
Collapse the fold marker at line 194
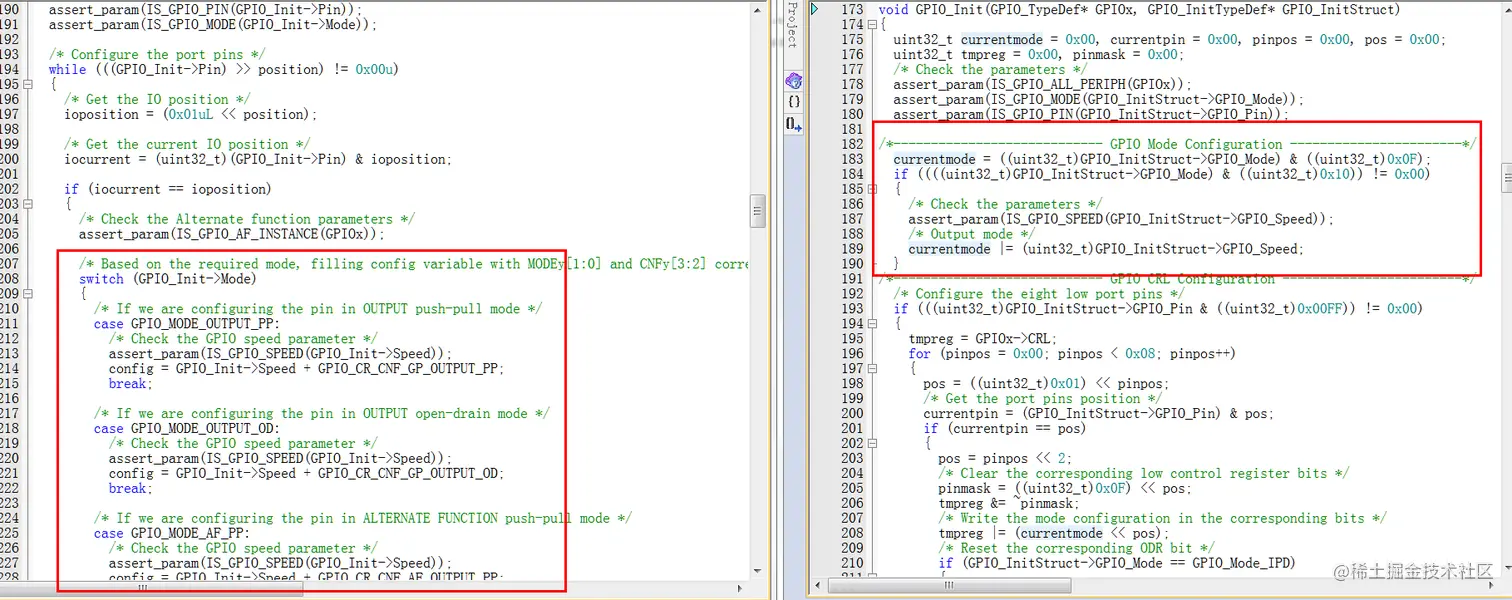pyautogui.click(x=871, y=324)
